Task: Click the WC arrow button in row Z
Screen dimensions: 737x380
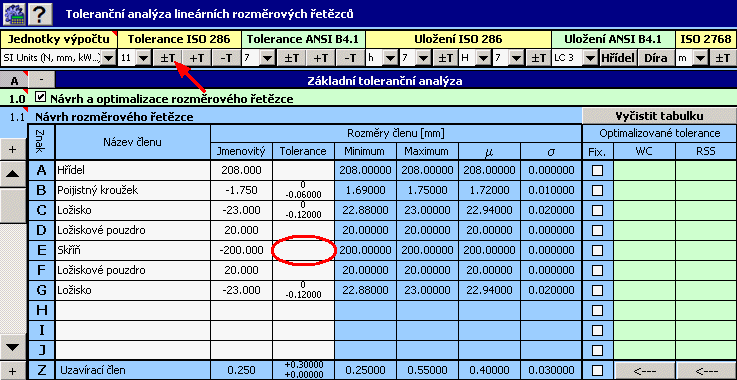Action: pyautogui.click(x=645, y=371)
